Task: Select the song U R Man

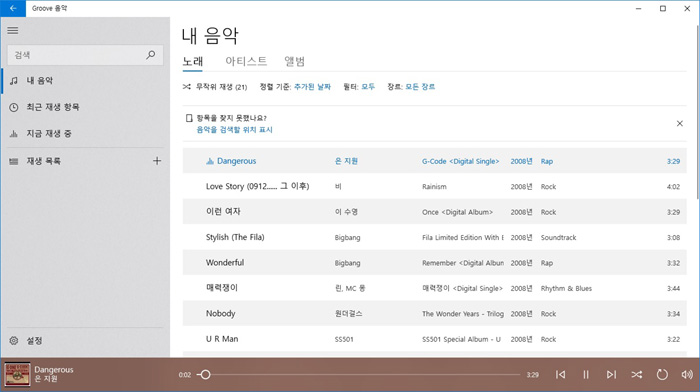Action: click(x=434, y=339)
